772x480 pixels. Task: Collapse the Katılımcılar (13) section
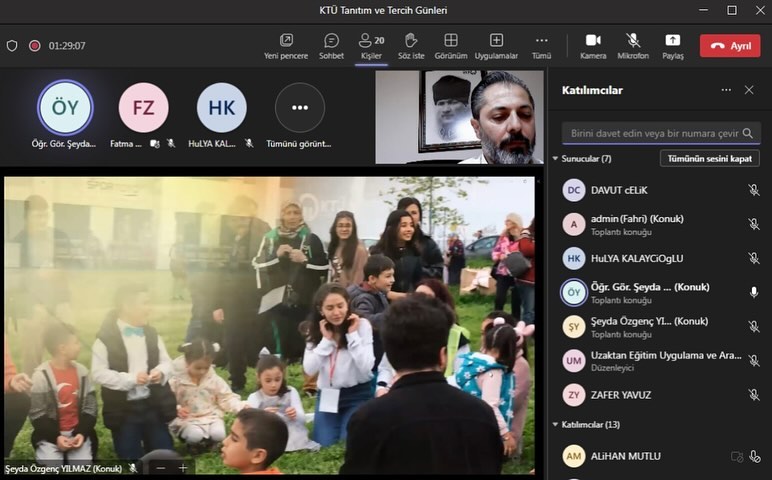click(555, 425)
